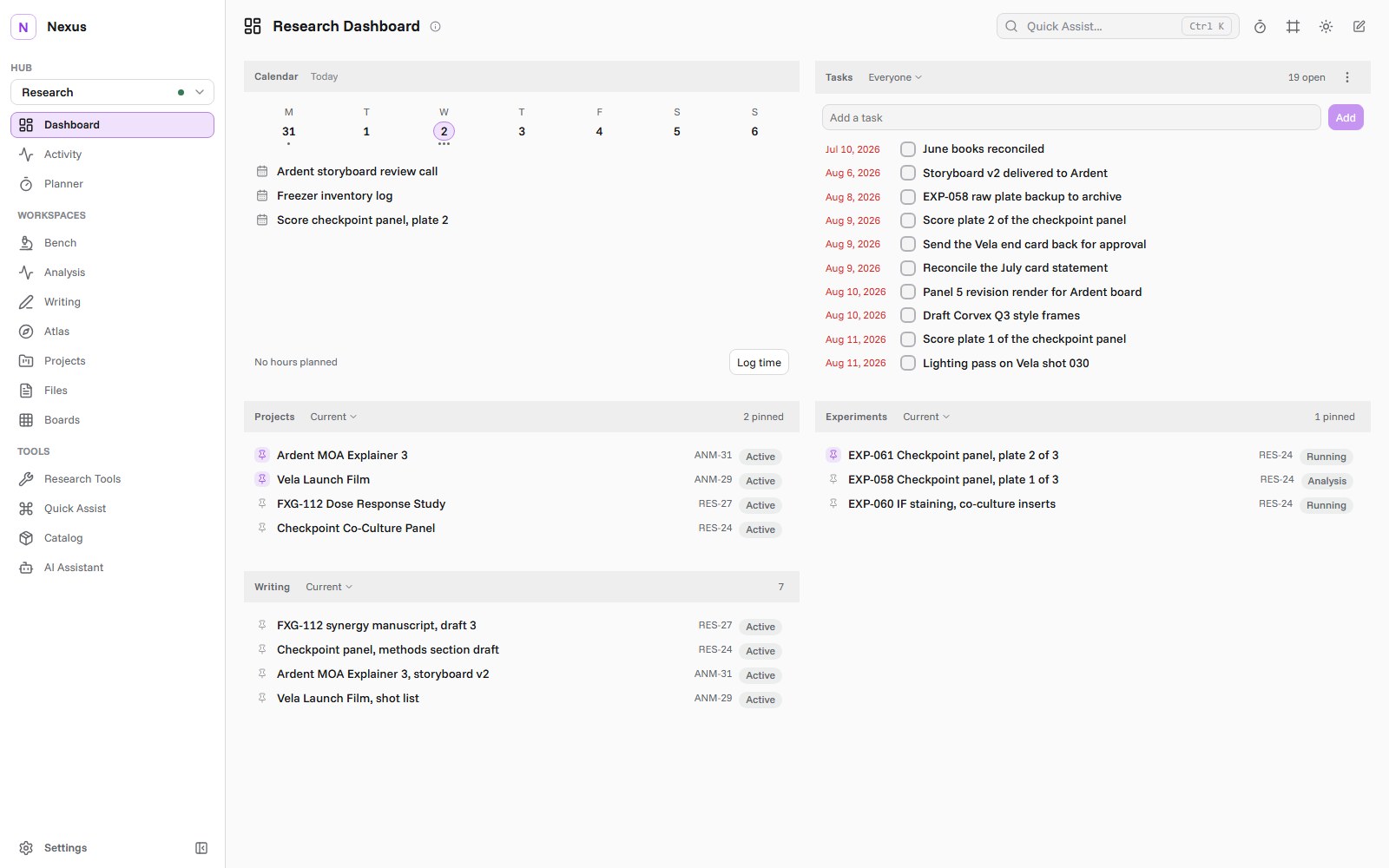
Task: Open the Bench workspace
Action: (x=112, y=243)
